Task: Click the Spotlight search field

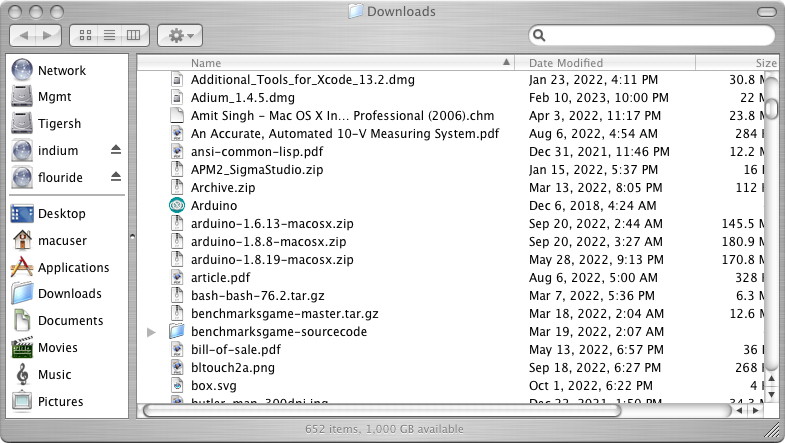Action: click(652, 35)
